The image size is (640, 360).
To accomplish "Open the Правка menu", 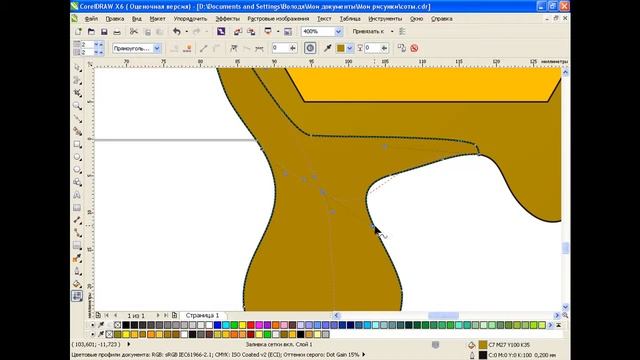I will (115, 19).
